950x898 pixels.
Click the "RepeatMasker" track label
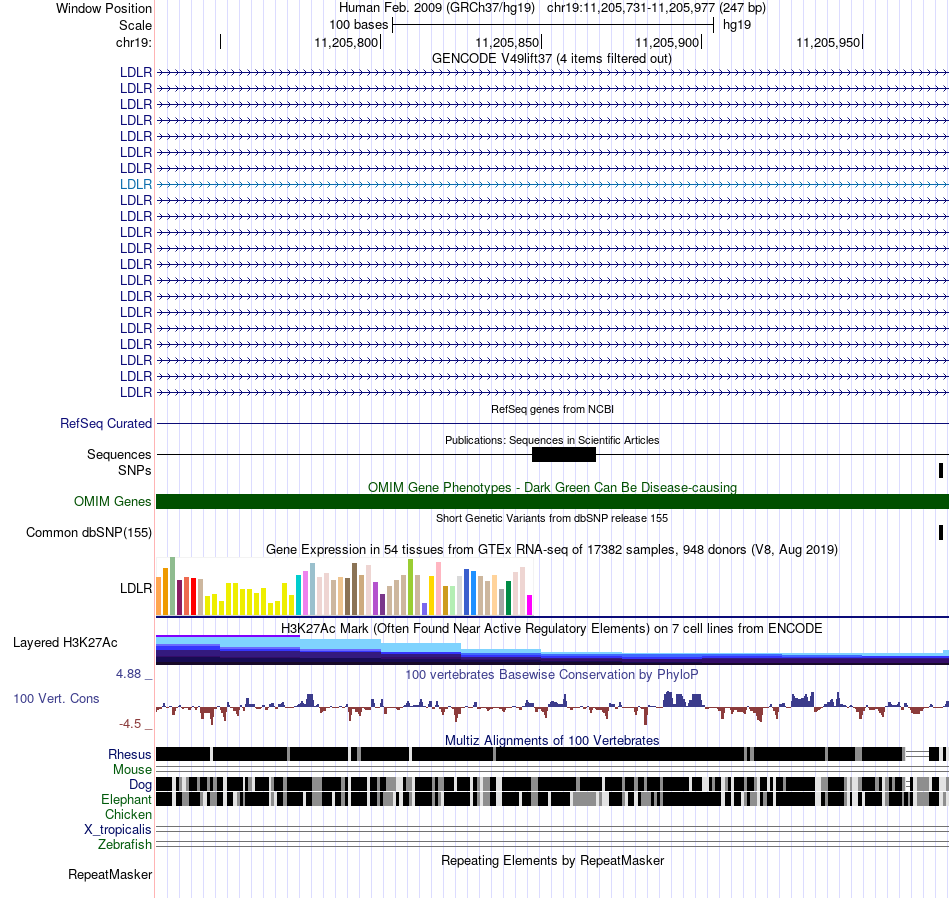(x=110, y=875)
